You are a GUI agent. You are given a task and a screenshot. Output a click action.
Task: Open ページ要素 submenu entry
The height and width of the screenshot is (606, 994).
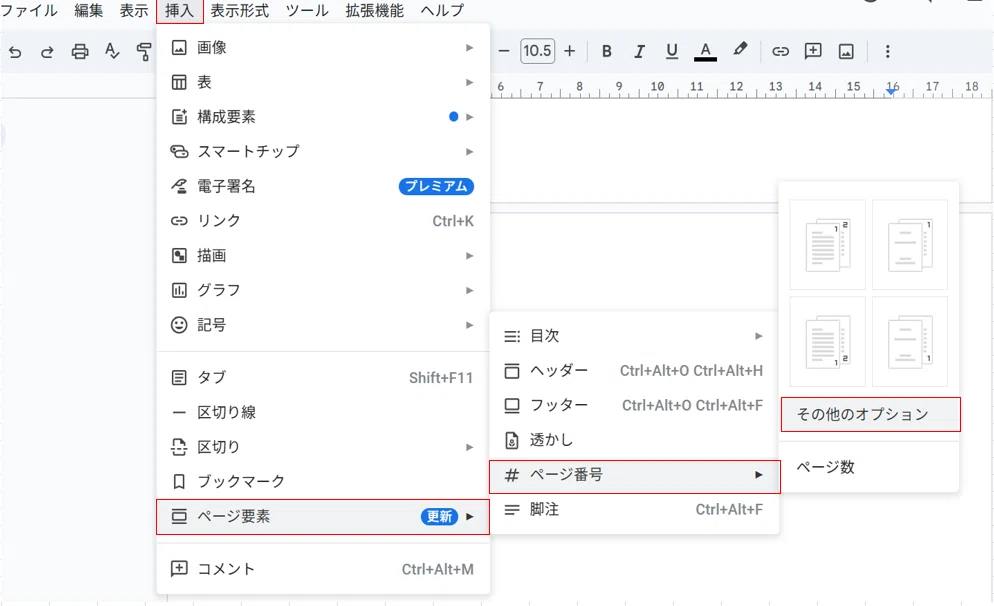pyautogui.click(x=323, y=517)
